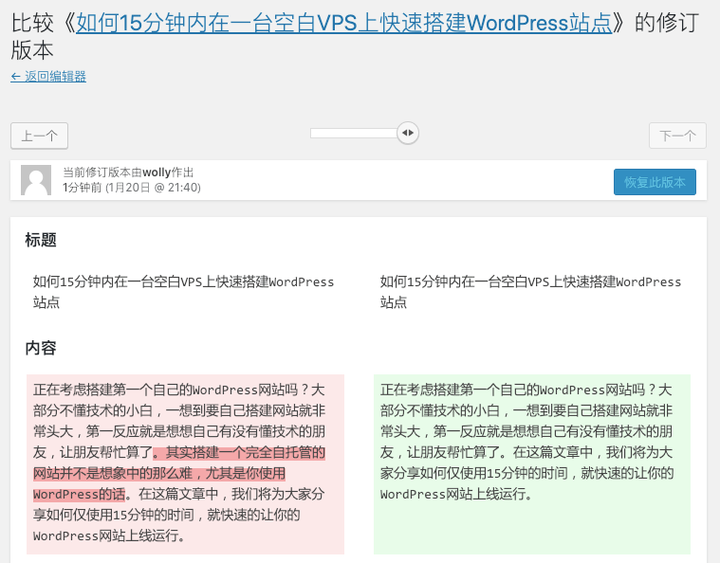The width and height of the screenshot is (720, 563).
Task: Click the 返回编辑器 link
Action: pyautogui.click(x=48, y=76)
